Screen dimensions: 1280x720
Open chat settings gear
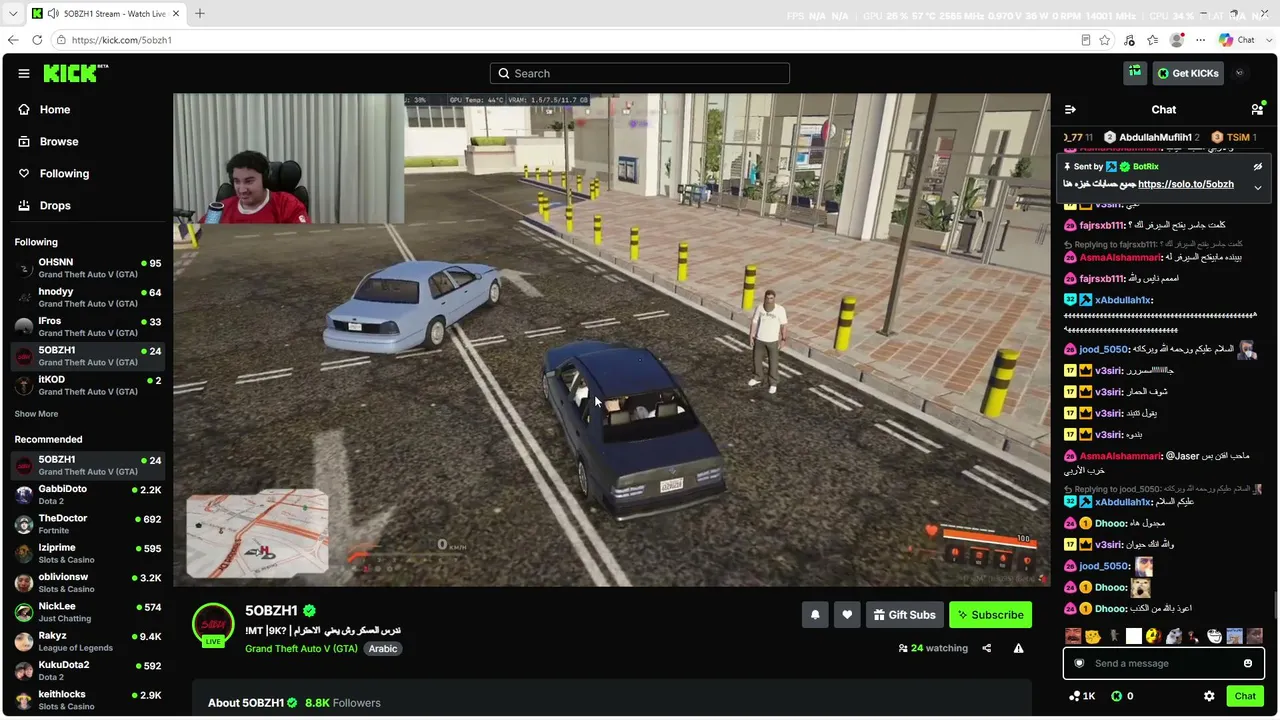[1209, 696]
